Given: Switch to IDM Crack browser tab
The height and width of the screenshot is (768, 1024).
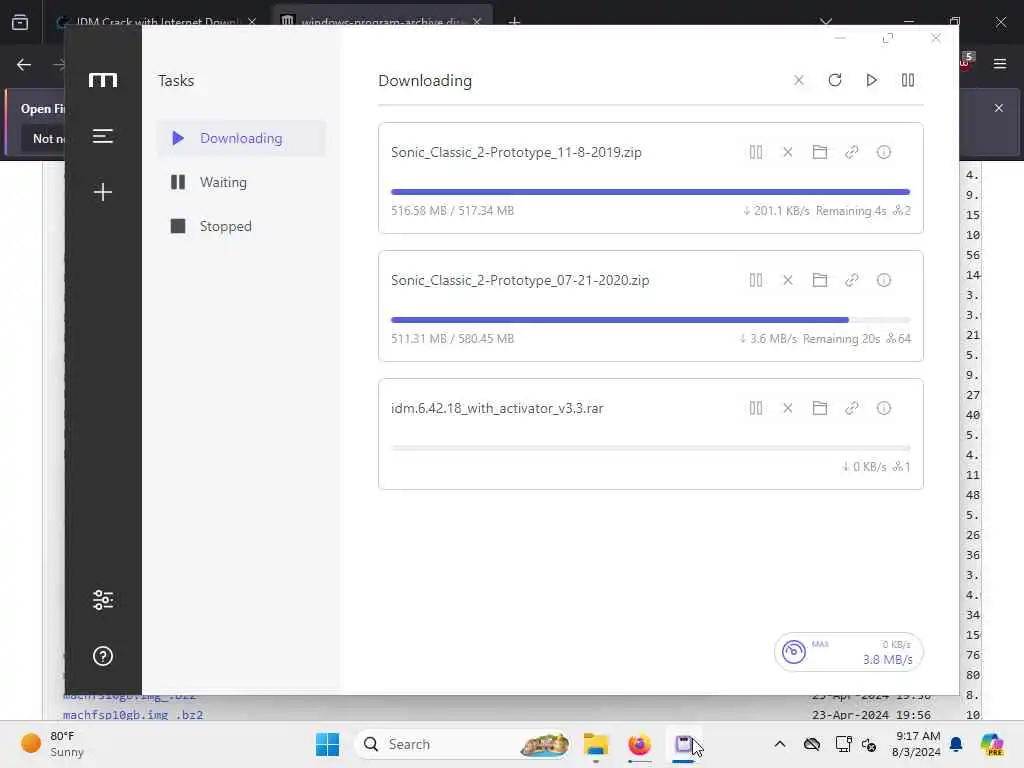Looking at the screenshot, I should click(157, 21).
